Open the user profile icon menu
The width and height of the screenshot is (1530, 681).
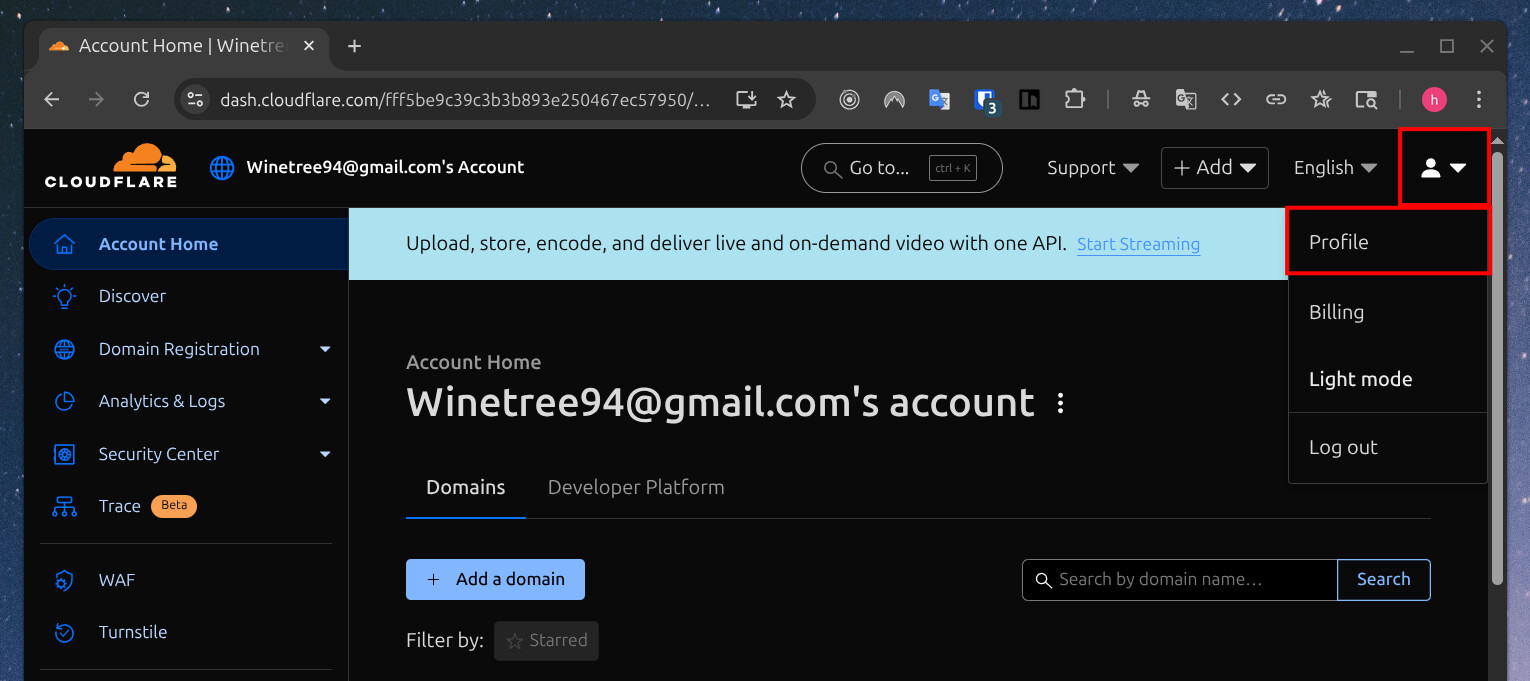[x=1443, y=168]
